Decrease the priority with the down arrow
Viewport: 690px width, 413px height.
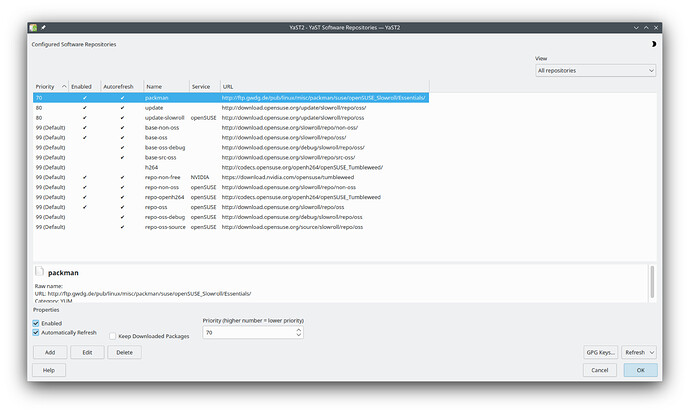299,335
